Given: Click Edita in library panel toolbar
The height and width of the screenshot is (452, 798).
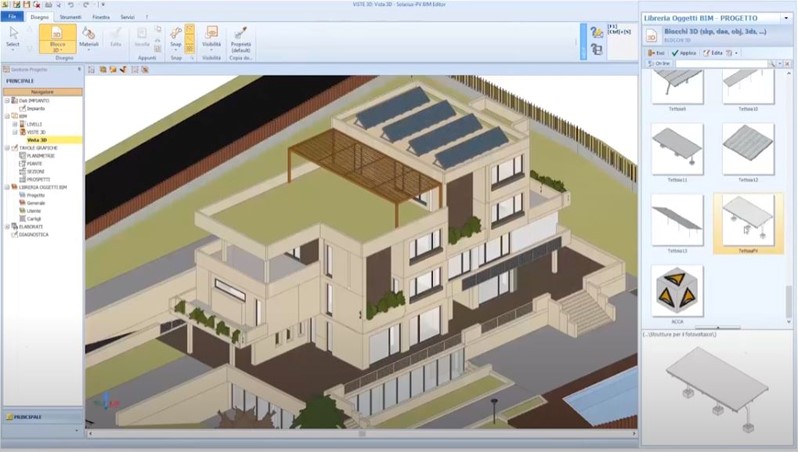Looking at the screenshot, I should (x=712, y=53).
